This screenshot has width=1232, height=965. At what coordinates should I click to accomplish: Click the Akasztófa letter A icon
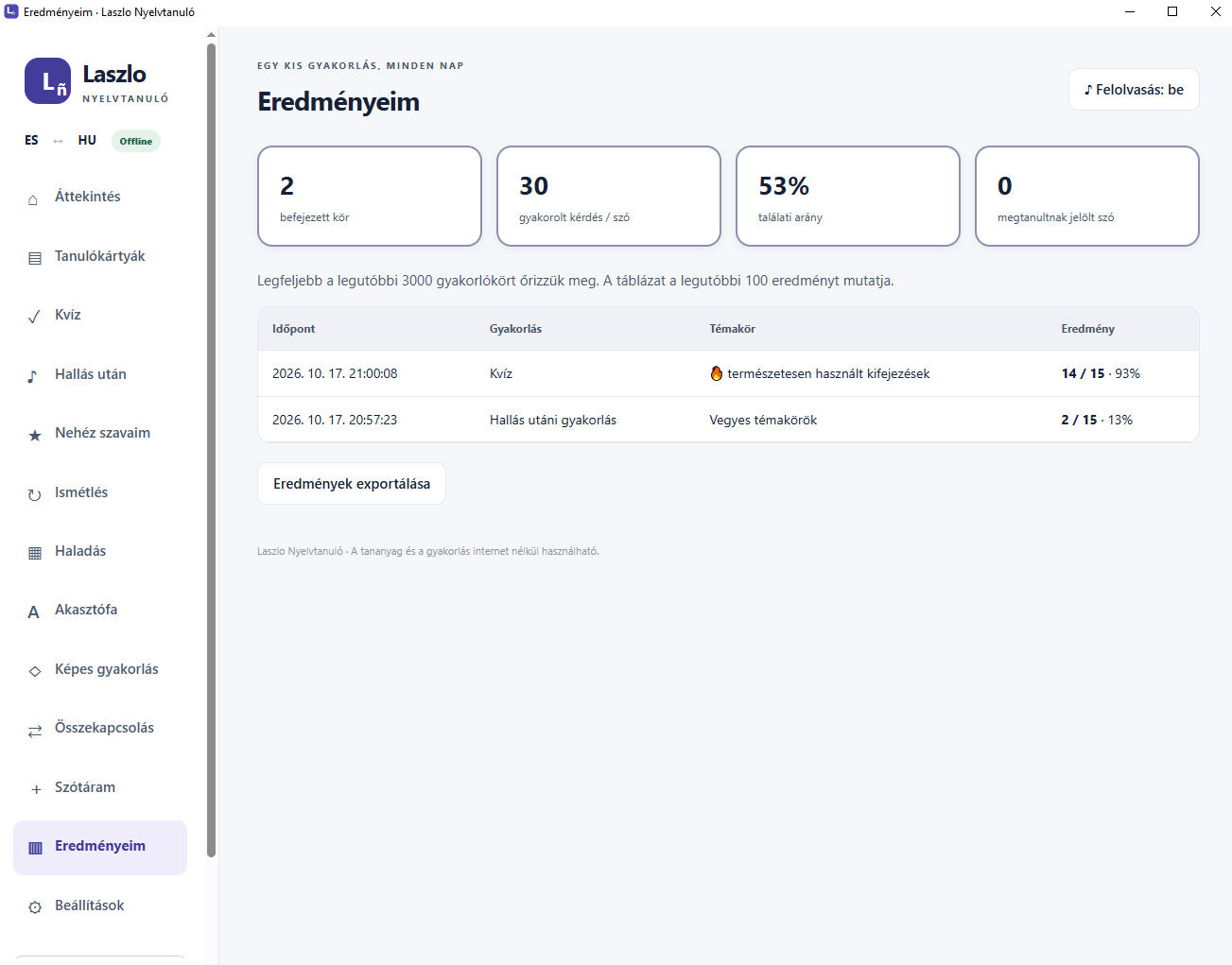click(33, 612)
